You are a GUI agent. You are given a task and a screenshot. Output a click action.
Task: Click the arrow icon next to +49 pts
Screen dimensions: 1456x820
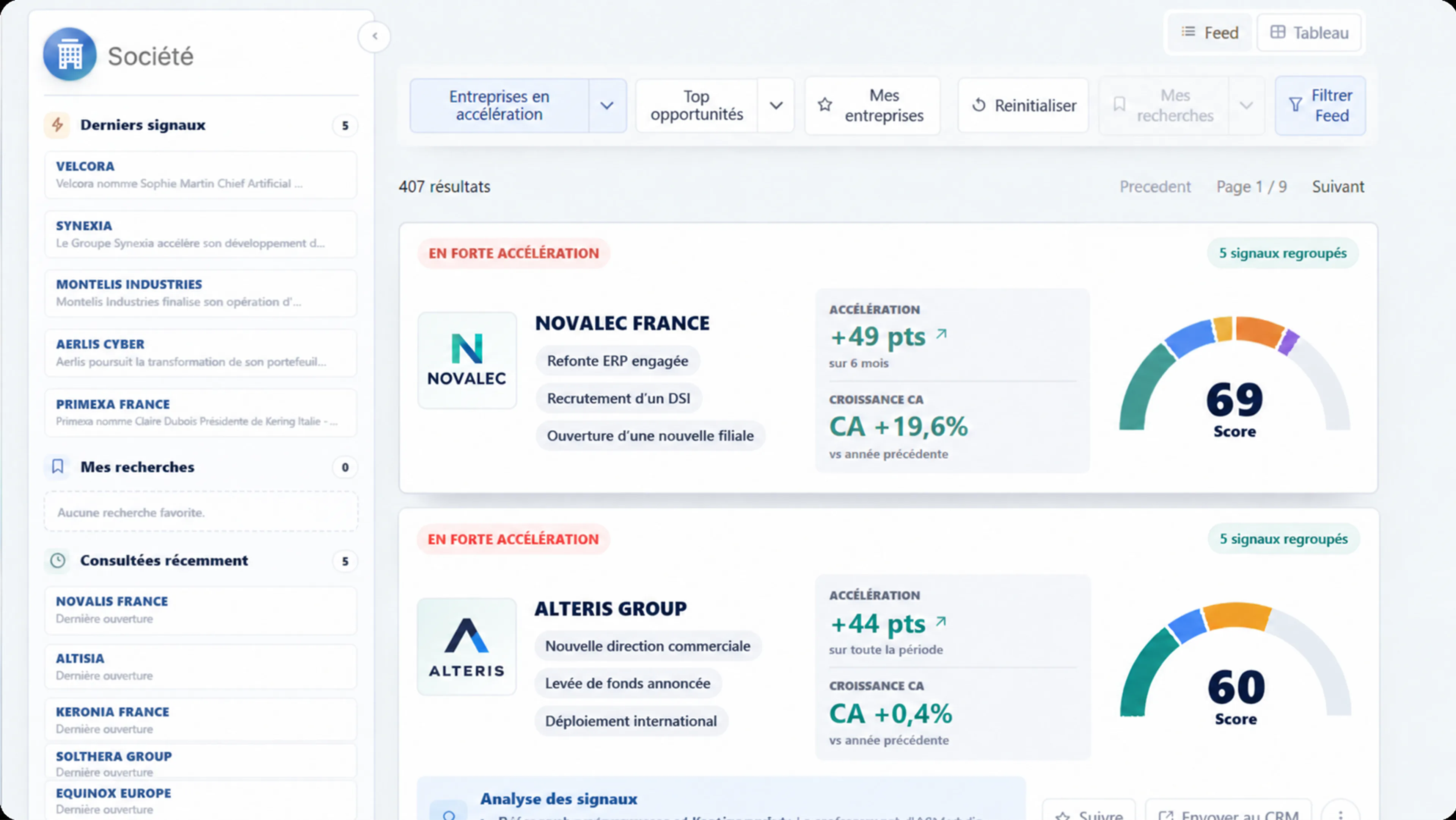point(941,334)
